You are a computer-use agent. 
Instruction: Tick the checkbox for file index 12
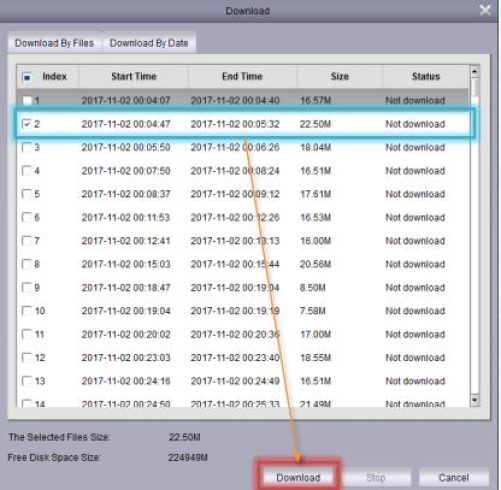pos(26,357)
